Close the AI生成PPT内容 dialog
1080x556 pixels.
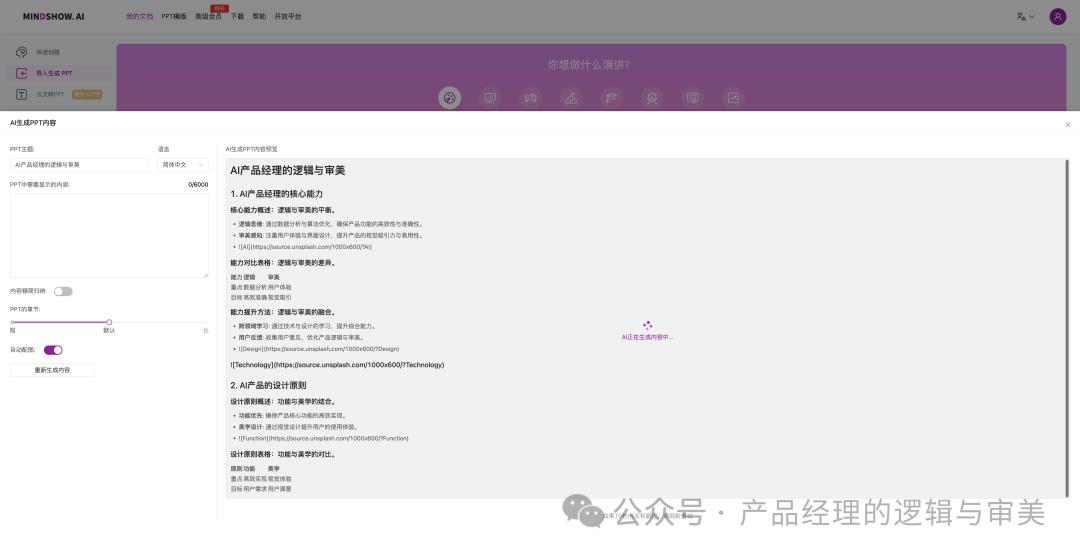click(x=1068, y=125)
